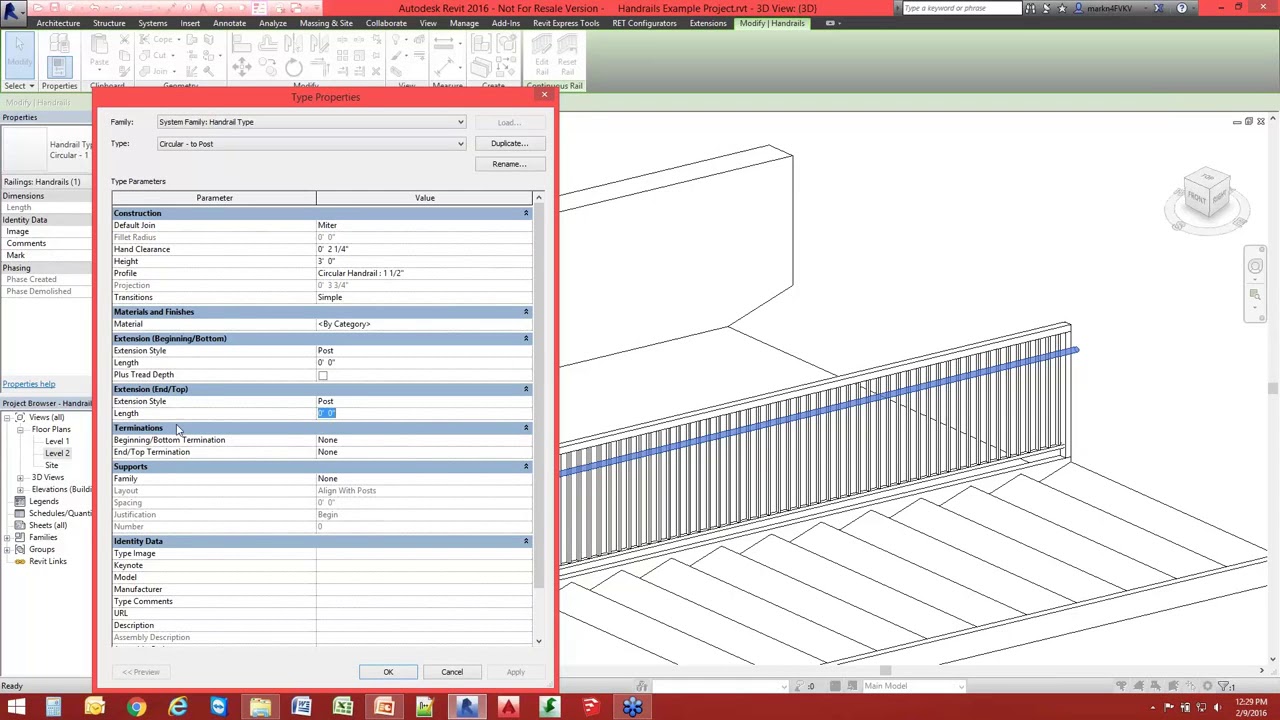Collapse the Identity Data section
This screenshot has height=720, width=1280.
coord(526,541)
